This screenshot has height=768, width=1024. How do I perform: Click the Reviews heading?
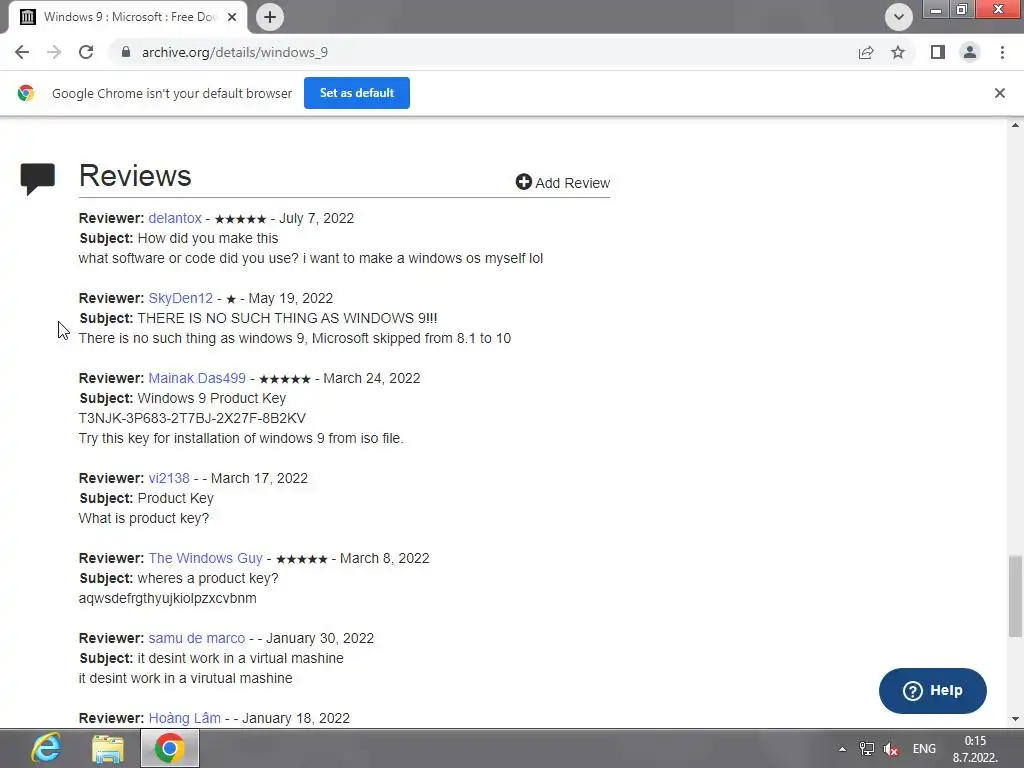point(135,176)
